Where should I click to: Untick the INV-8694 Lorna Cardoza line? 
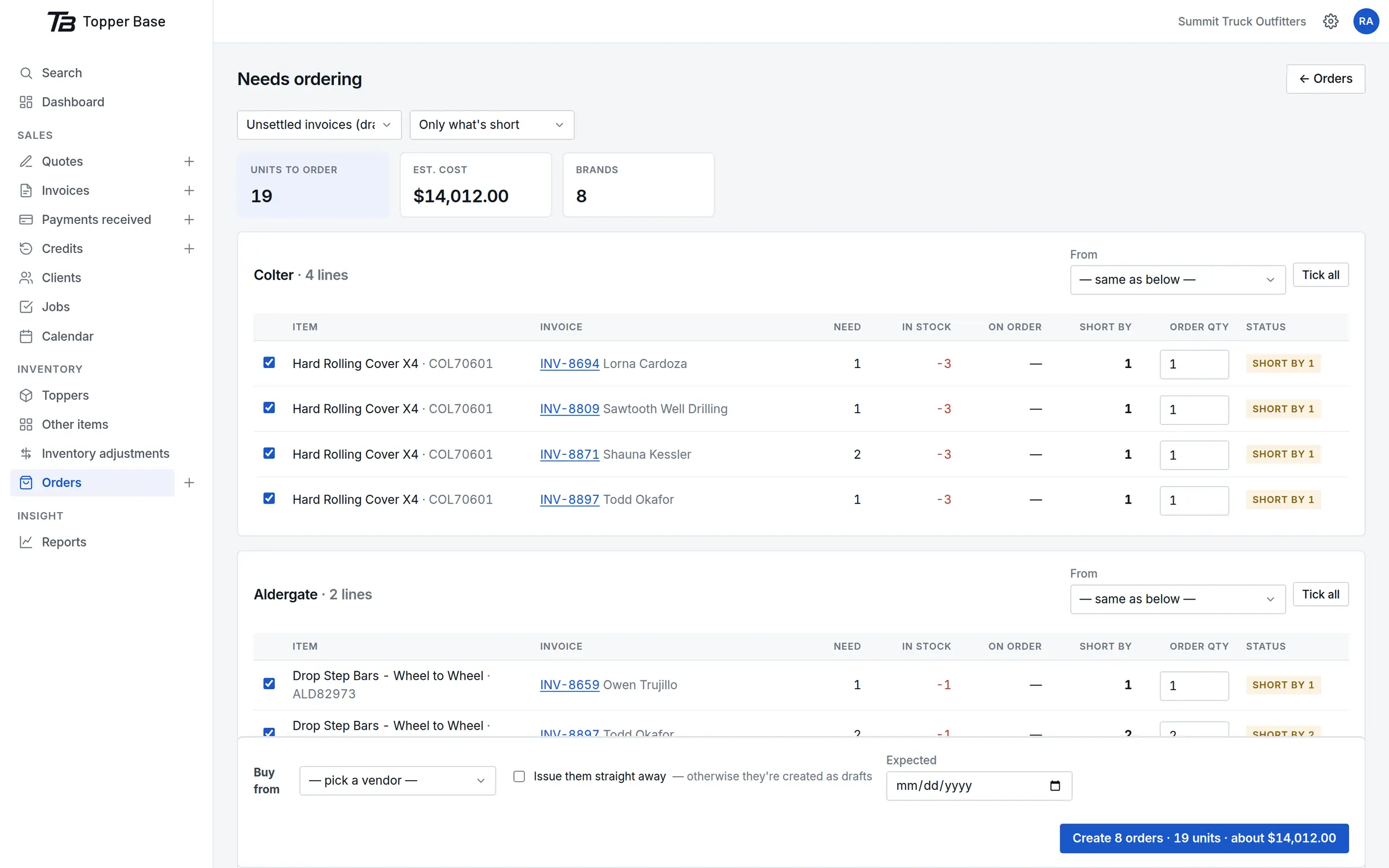pos(269,362)
